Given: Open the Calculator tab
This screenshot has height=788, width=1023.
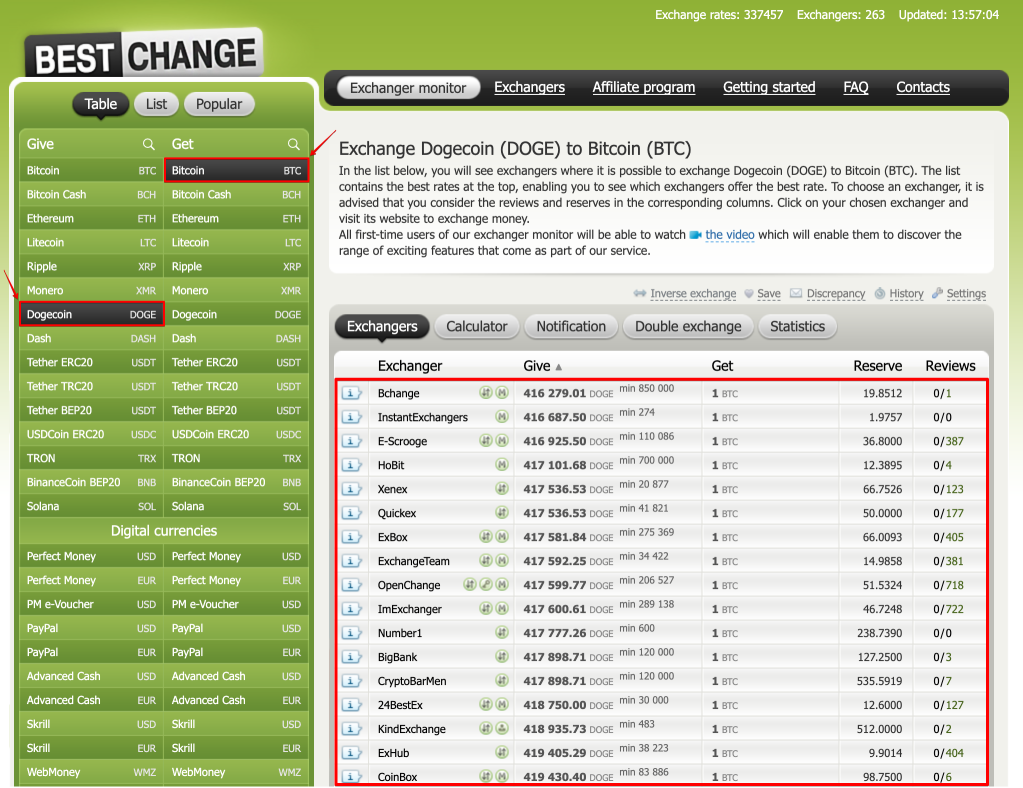Looking at the screenshot, I should click(476, 326).
